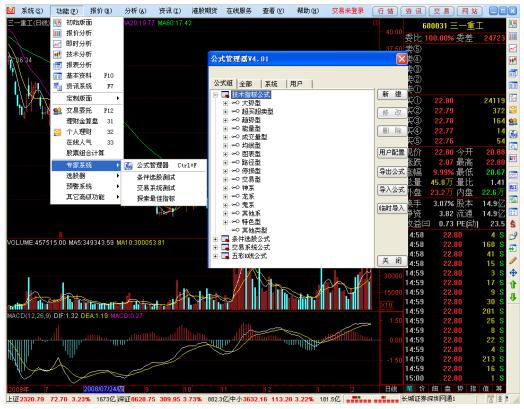The image size is (524, 409).
Task: Select the 停损型 tree item
Action: [251, 171]
